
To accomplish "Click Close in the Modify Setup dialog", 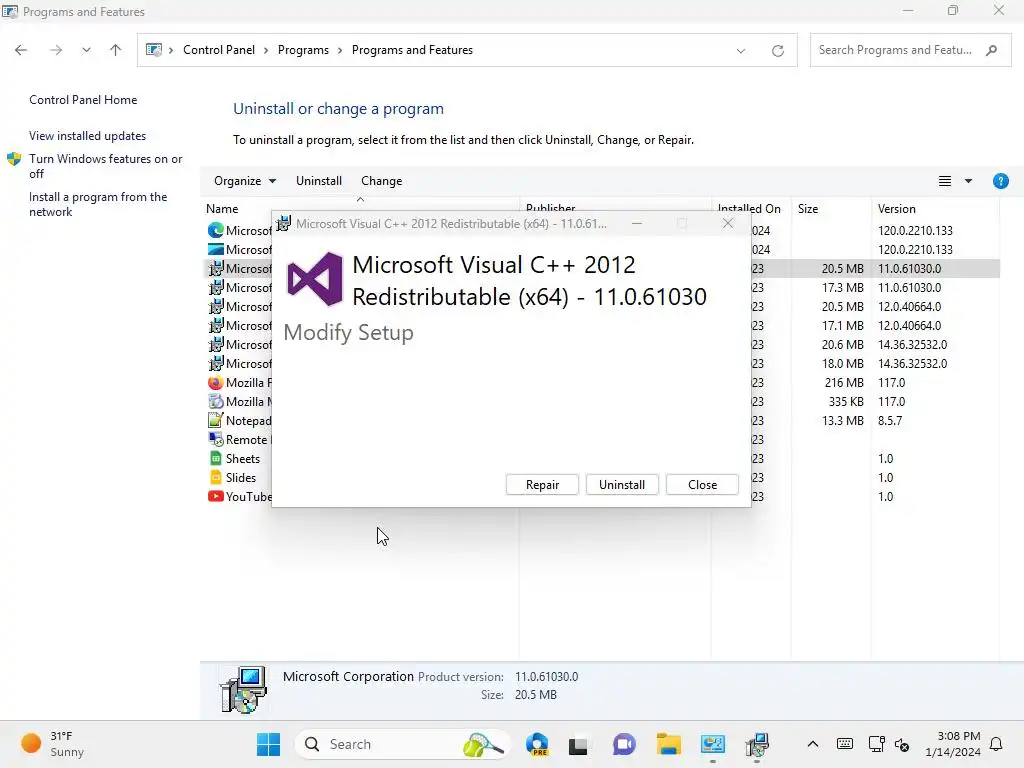I will point(702,485).
